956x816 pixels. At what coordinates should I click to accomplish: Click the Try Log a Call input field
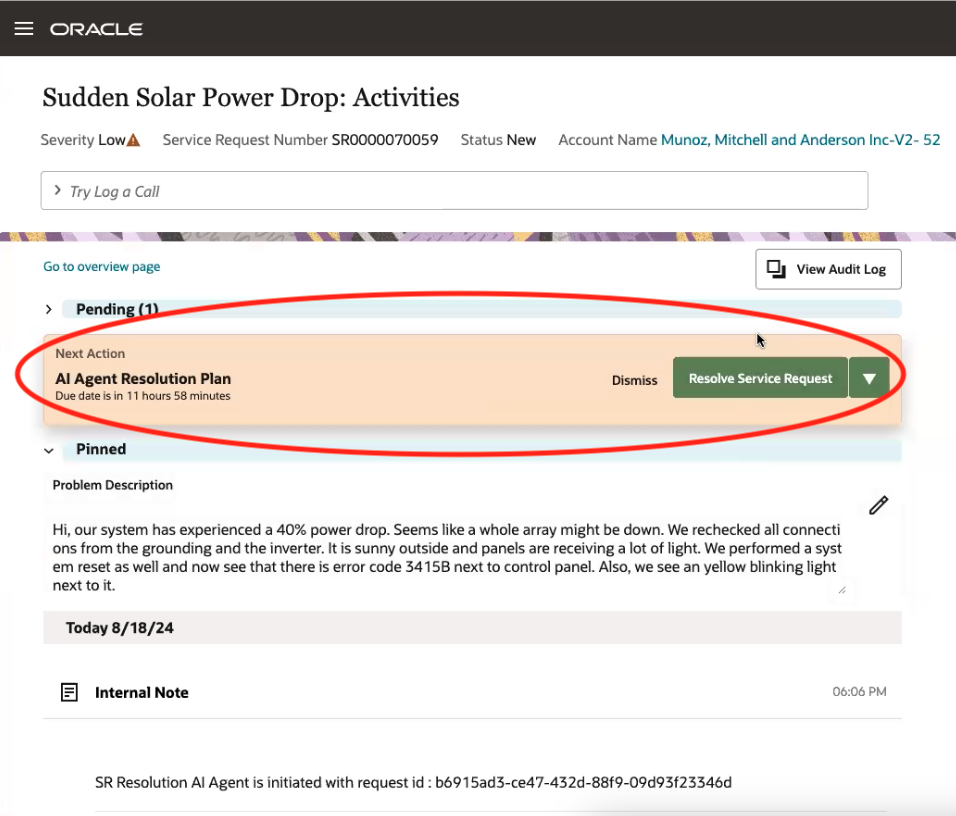click(x=454, y=191)
